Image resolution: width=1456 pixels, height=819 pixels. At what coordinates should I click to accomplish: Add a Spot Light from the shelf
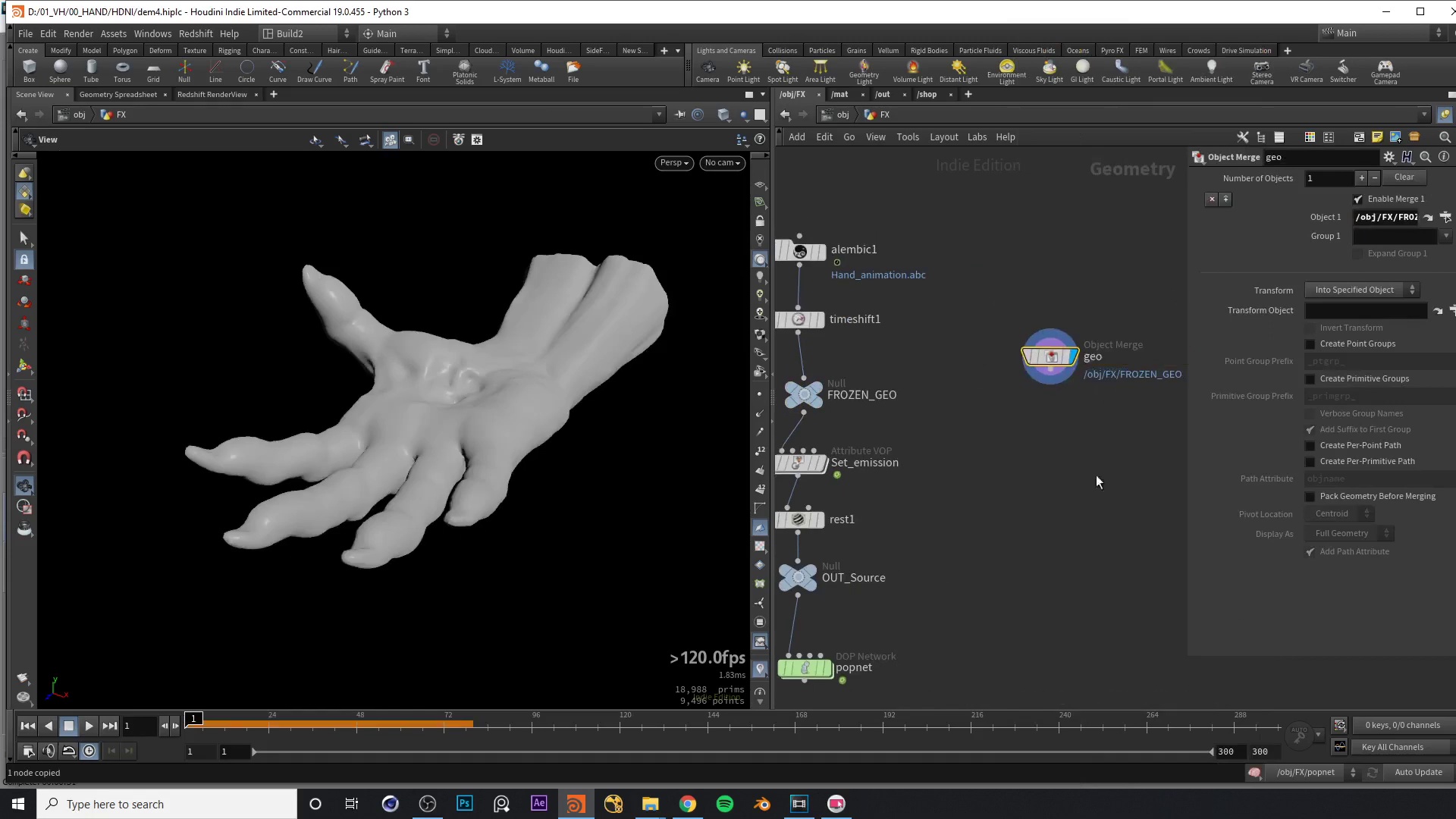(783, 71)
